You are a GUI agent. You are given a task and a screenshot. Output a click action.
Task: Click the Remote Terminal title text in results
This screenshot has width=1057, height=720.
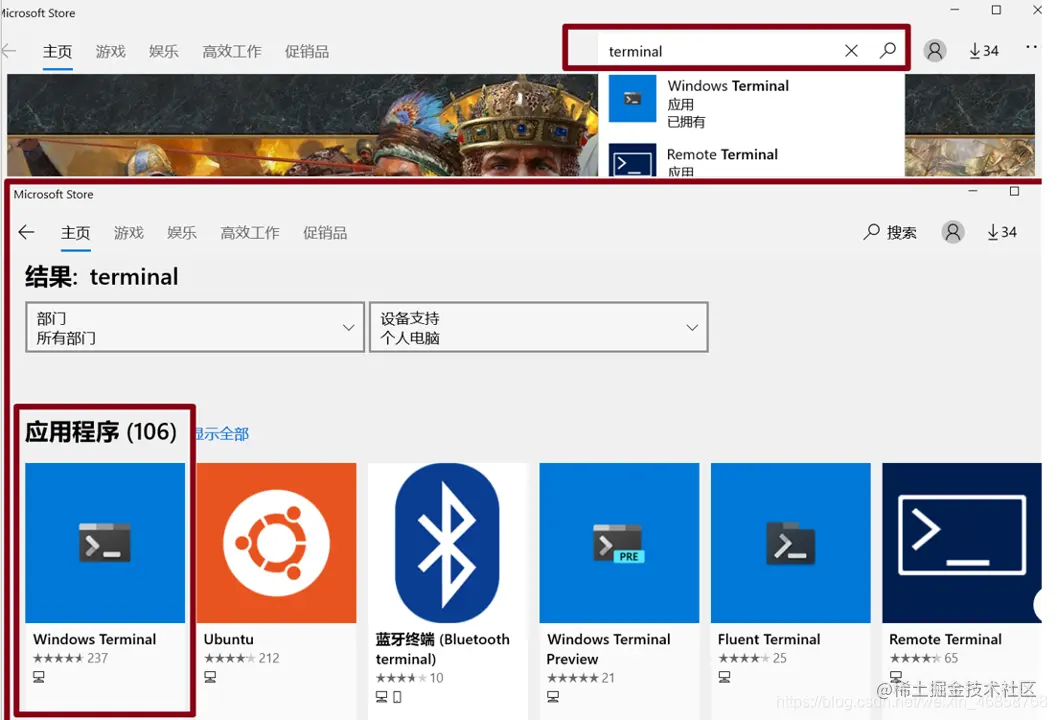tap(945, 639)
